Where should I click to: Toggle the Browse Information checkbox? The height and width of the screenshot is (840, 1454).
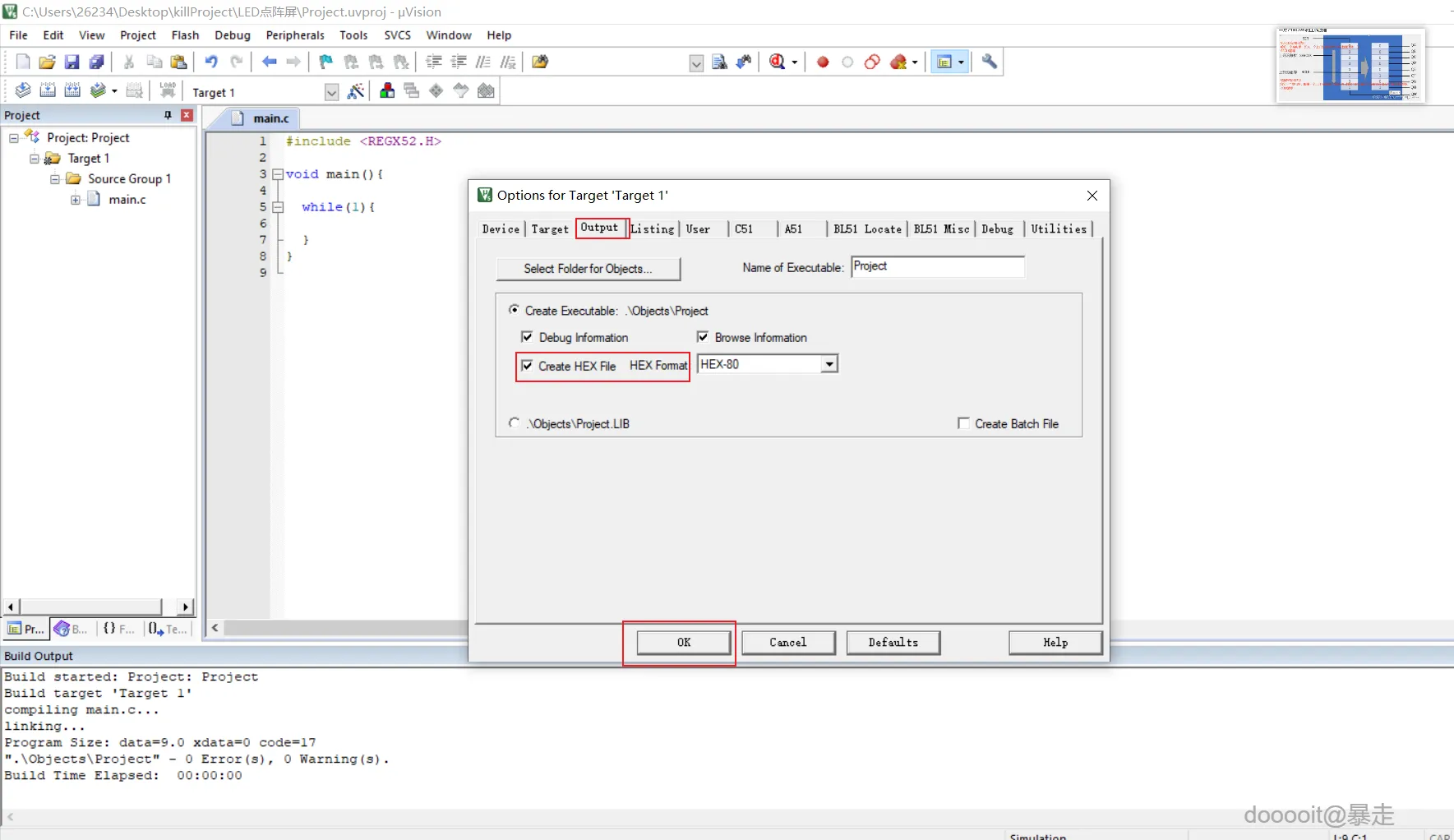coord(703,337)
